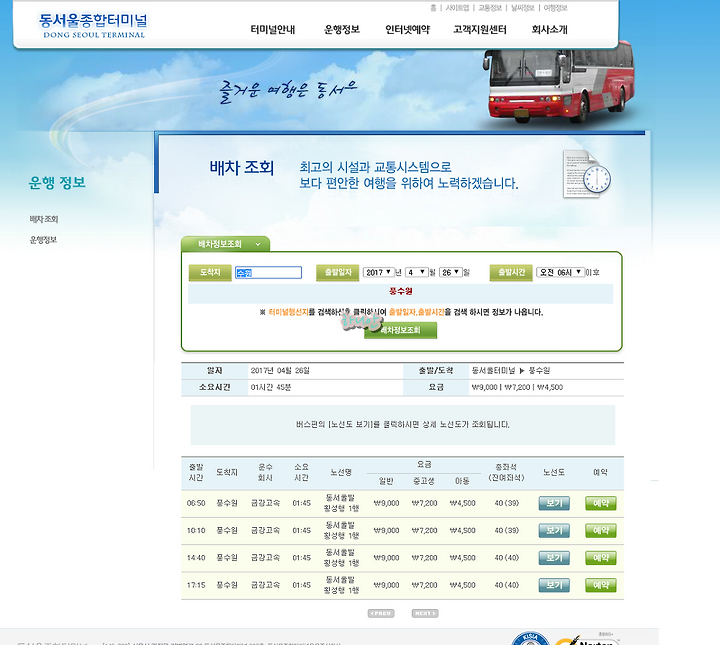Viewport: 720px width, 645px height.
Task: Click the 동서울종합터미널 logo
Action: (93, 26)
